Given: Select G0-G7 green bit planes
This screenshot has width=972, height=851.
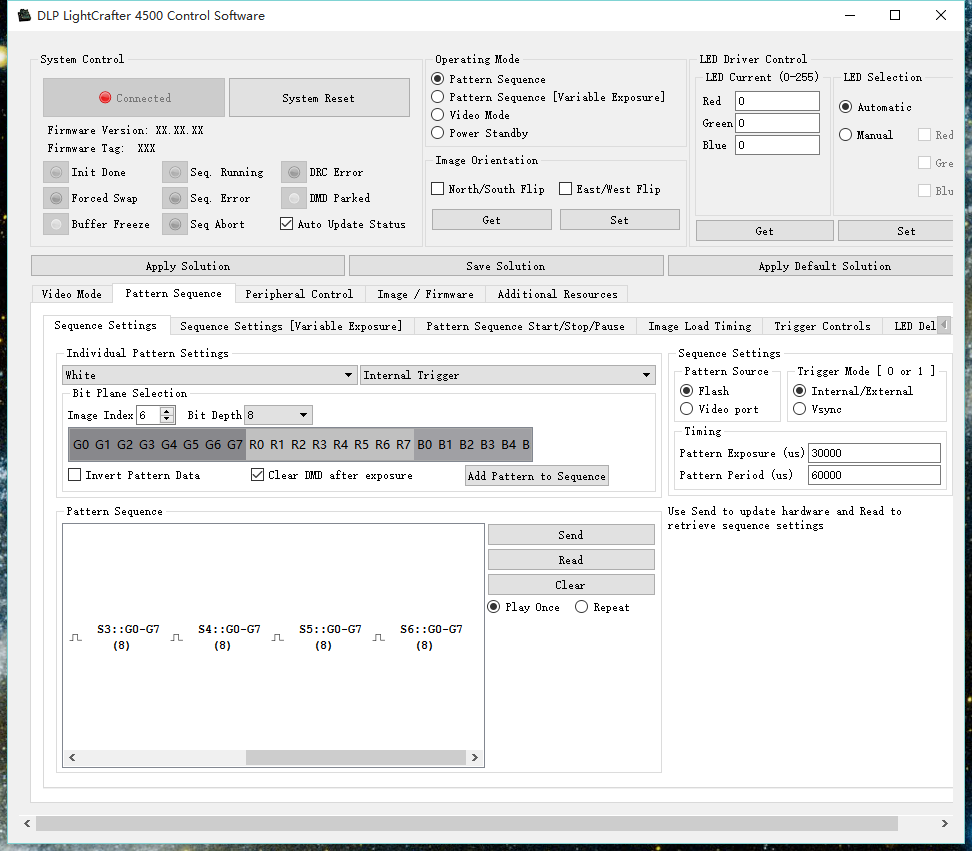Looking at the screenshot, I should (x=157, y=444).
